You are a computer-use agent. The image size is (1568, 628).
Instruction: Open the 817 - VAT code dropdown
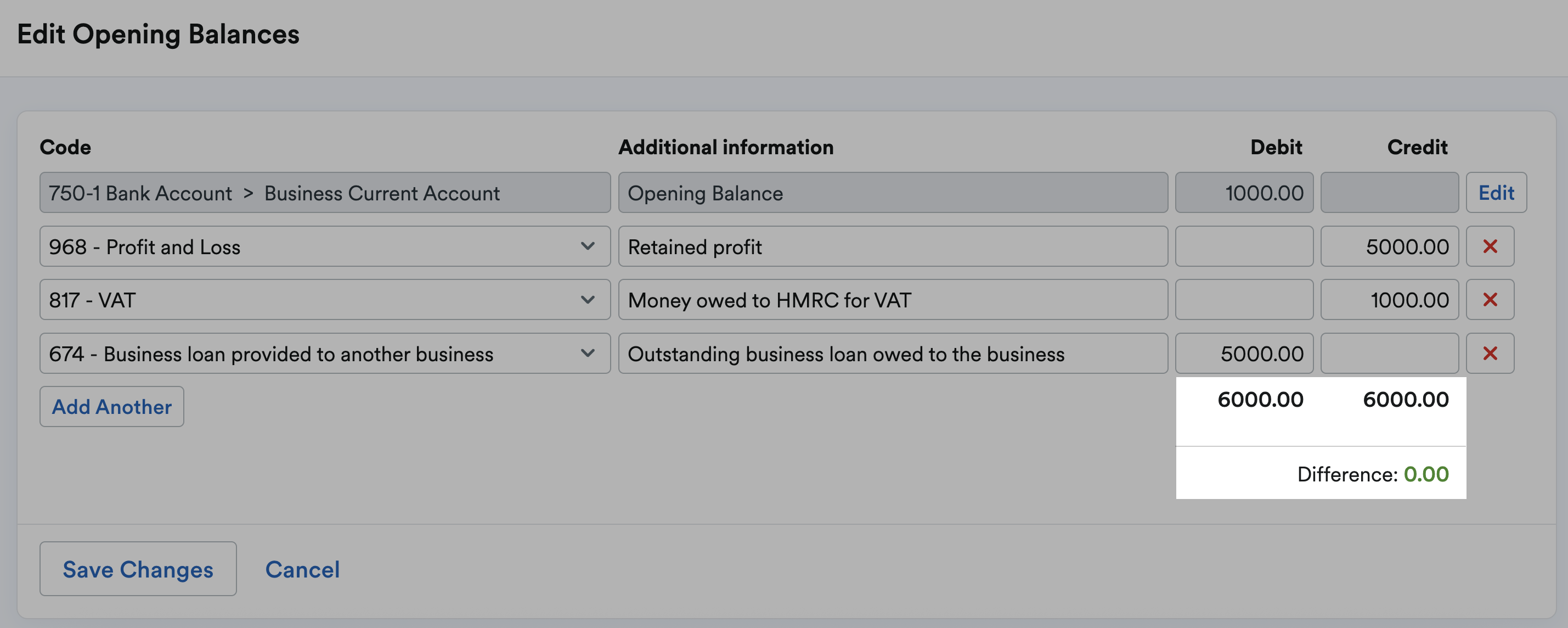pyautogui.click(x=325, y=300)
